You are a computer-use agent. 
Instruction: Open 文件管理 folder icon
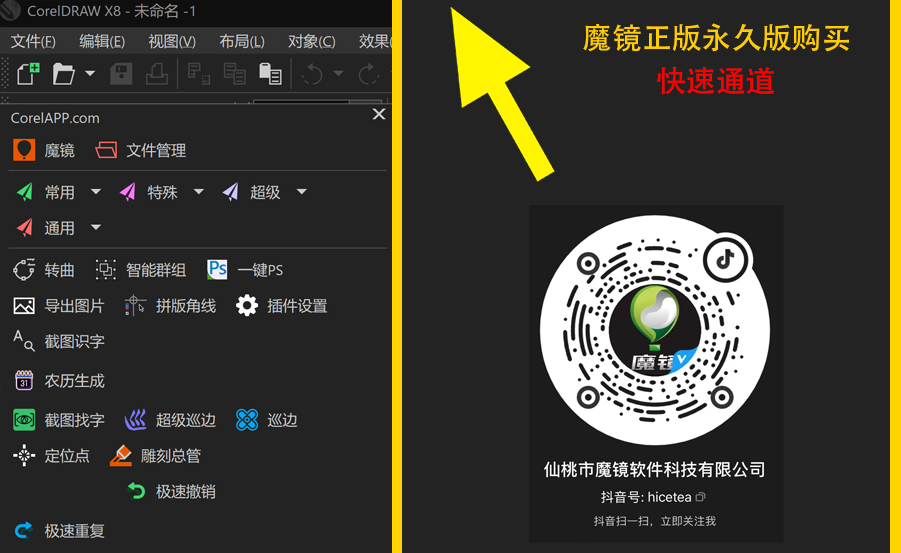[106, 150]
